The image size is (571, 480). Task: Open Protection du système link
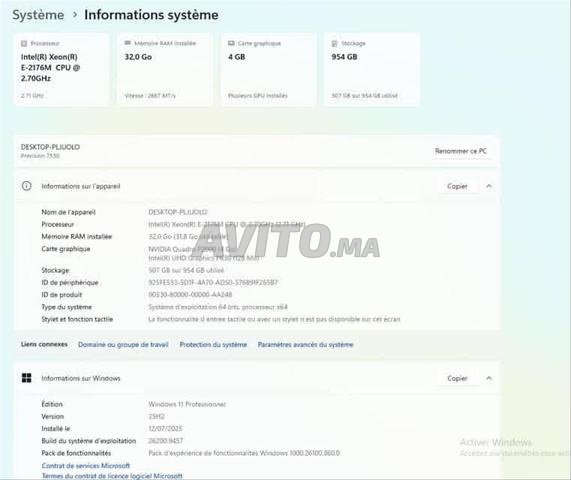tap(213, 345)
